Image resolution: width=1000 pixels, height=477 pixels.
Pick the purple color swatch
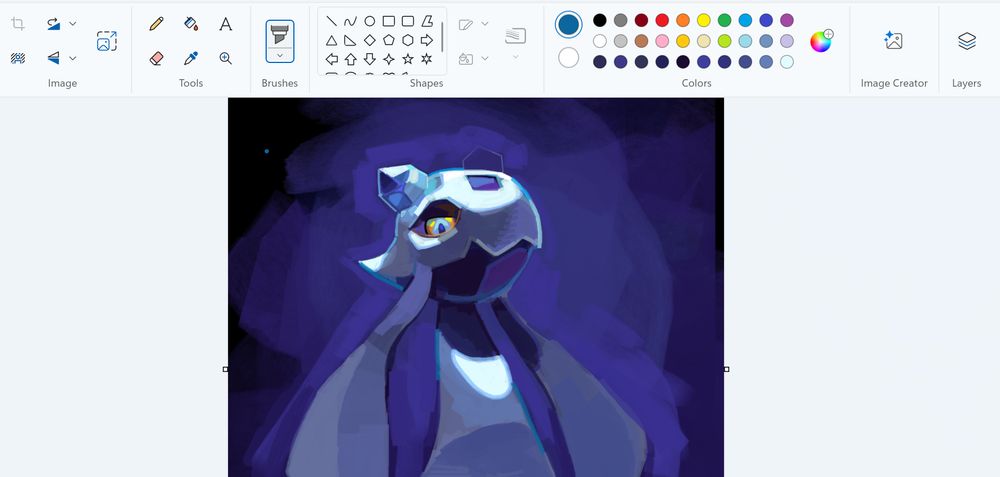point(787,20)
